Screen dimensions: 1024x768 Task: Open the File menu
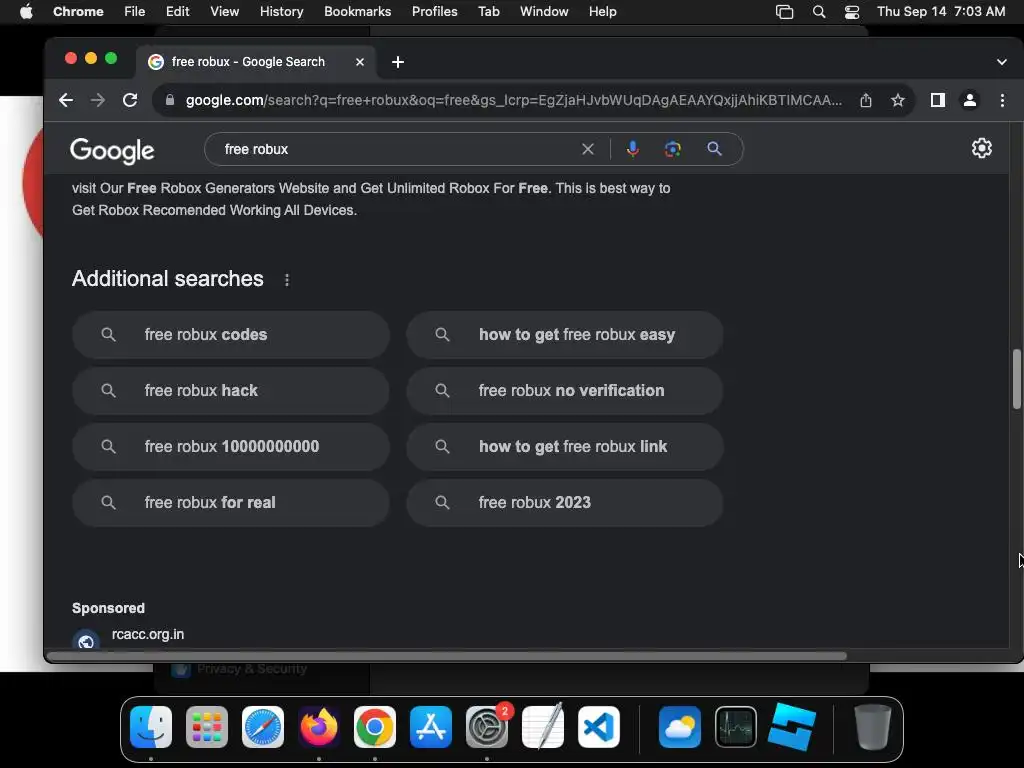pos(135,12)
